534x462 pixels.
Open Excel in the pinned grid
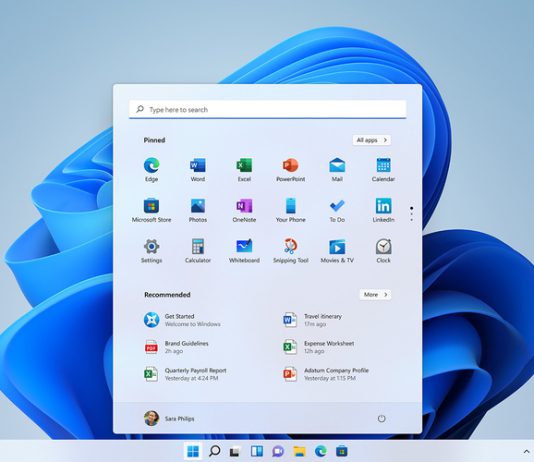coord(244,169)
